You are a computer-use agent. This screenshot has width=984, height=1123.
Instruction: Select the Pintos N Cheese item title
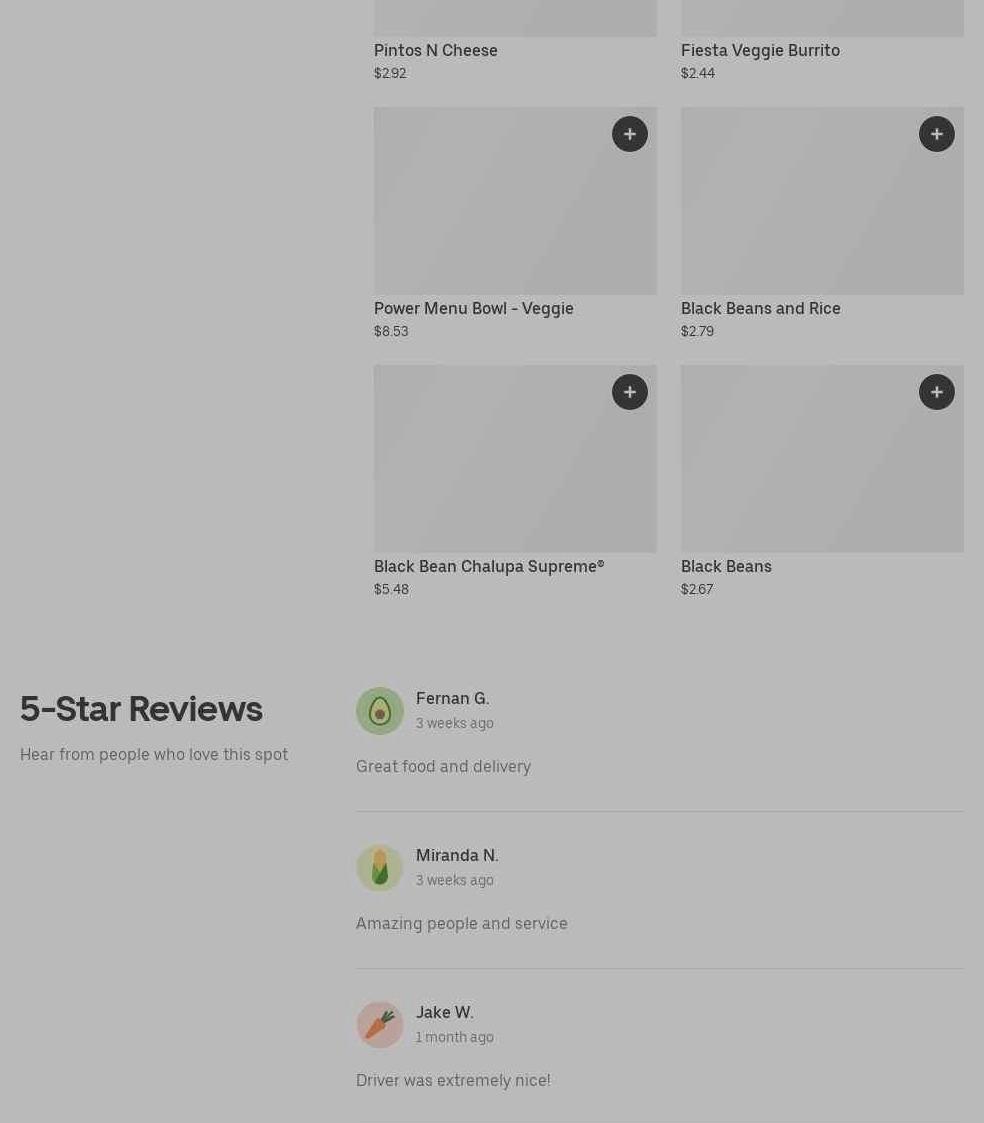pos(435,50)
